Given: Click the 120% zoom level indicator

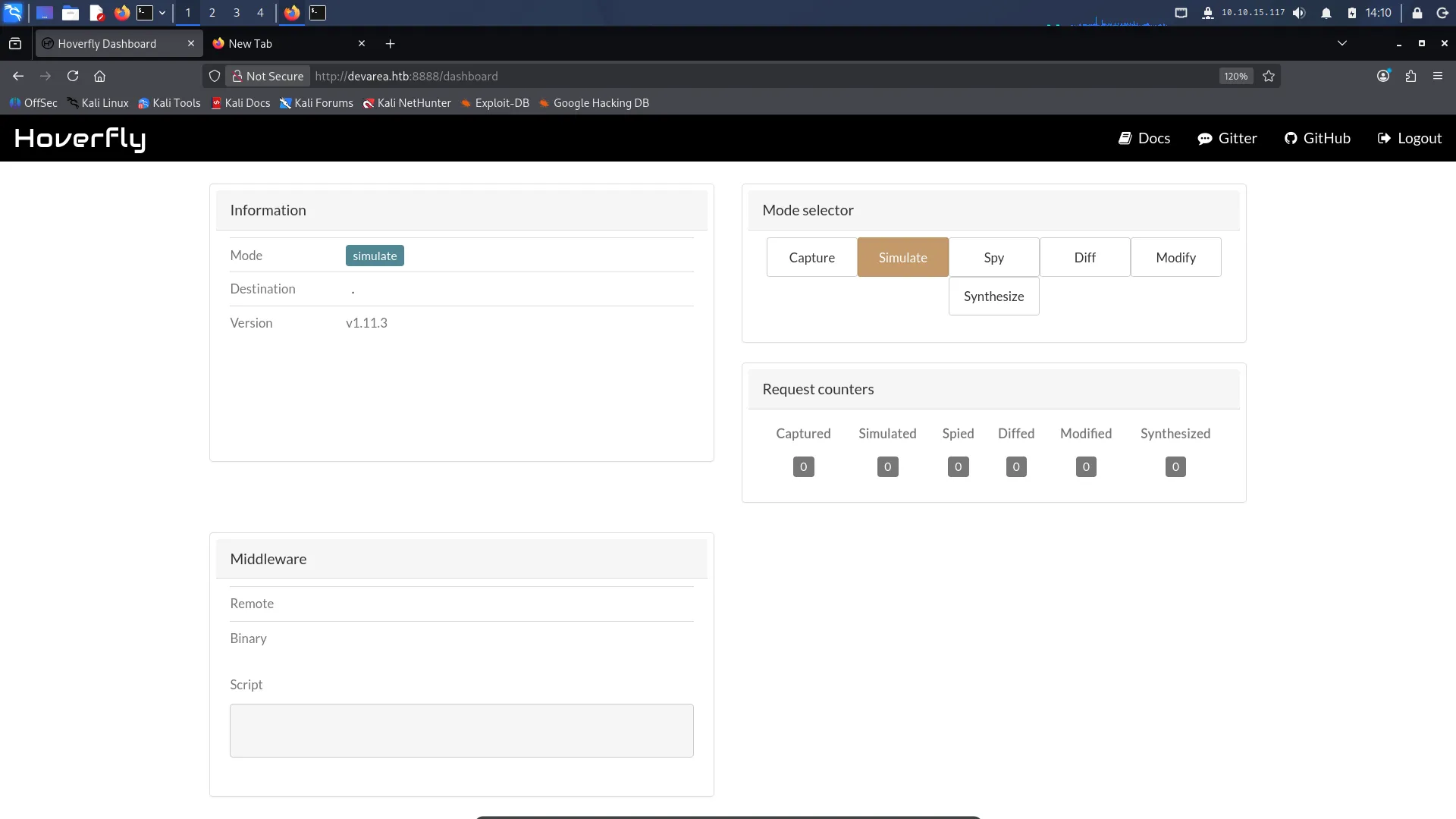Looking at the screenshot, I should (1235, 76).
